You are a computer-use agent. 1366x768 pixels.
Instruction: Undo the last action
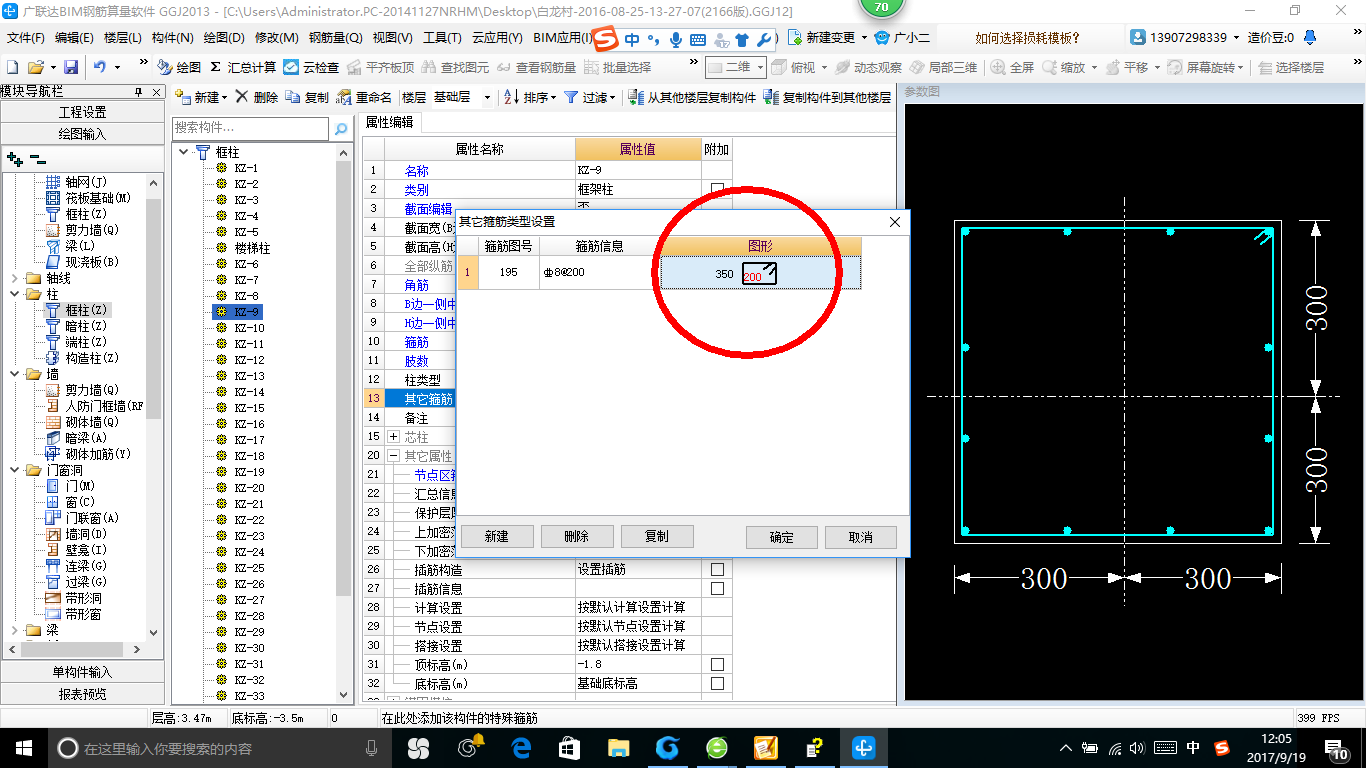[100, 67]
